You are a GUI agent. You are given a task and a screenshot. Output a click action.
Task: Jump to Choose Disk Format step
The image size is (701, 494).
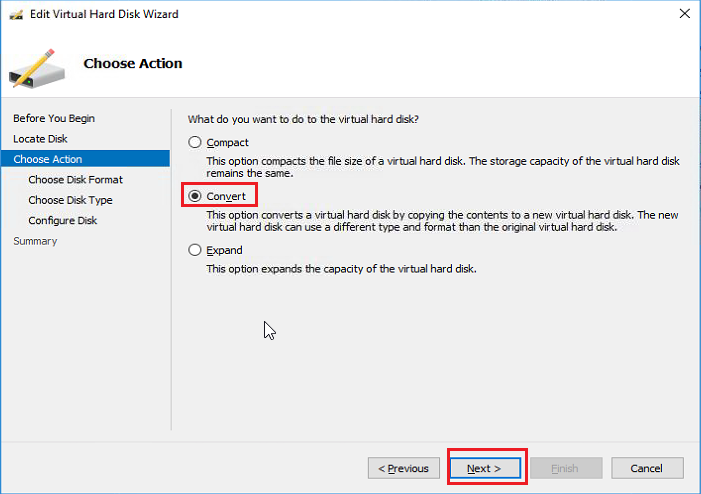pyautogui.click(x=76, y=179)
